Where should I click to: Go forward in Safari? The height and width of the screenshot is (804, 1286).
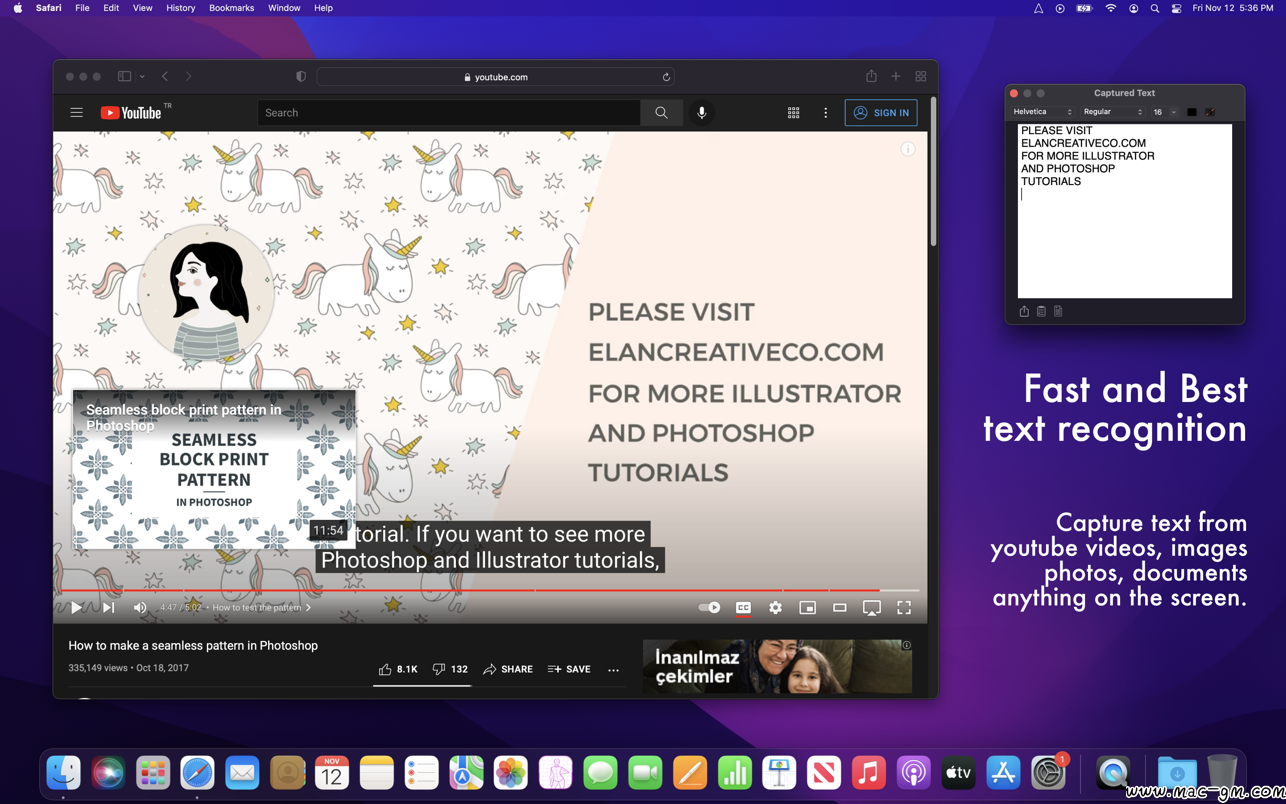click(188, 76)
